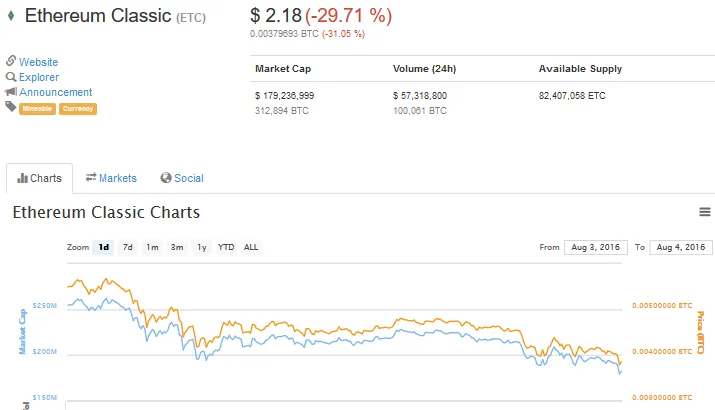The height and width of the screenshot is (410, 715).
Task: Switch zoom to 3m range
Action: [x=177, y=247]
